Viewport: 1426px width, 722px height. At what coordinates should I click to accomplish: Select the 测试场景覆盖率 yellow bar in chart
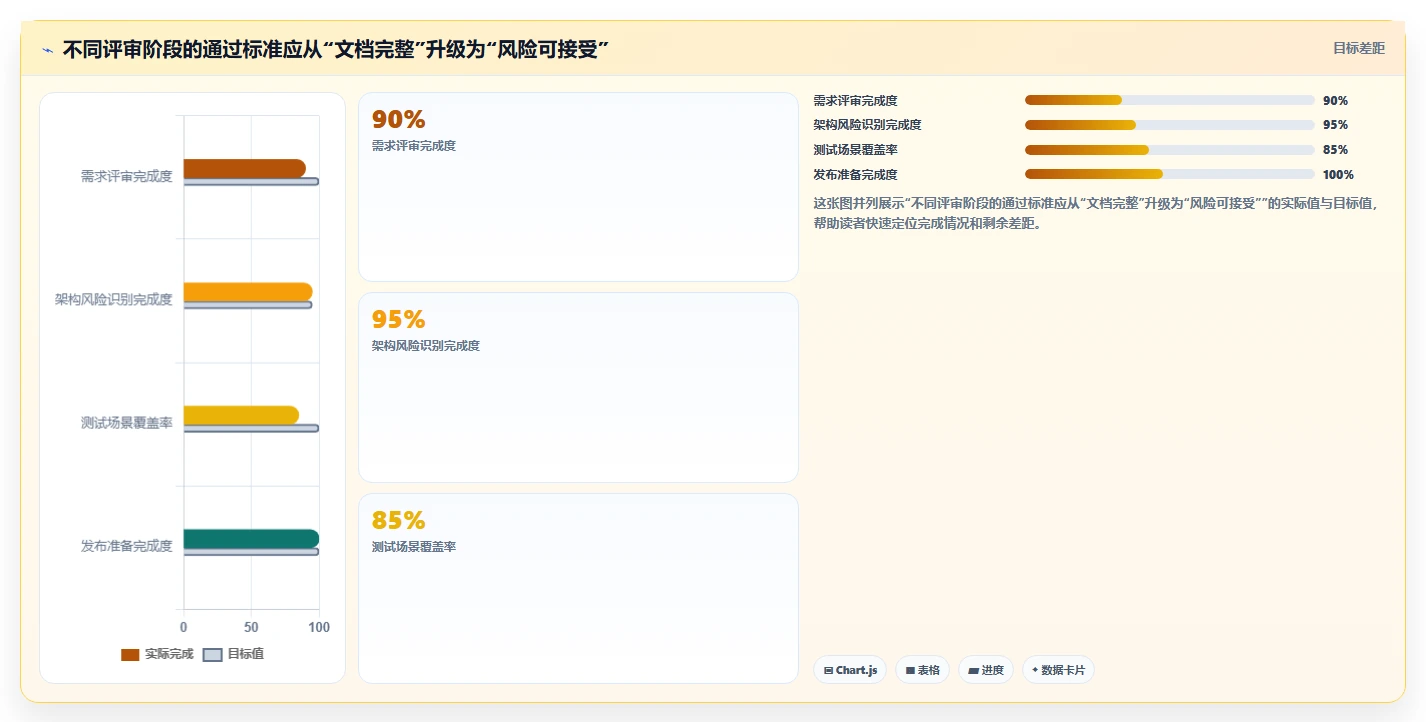[241, 415]
